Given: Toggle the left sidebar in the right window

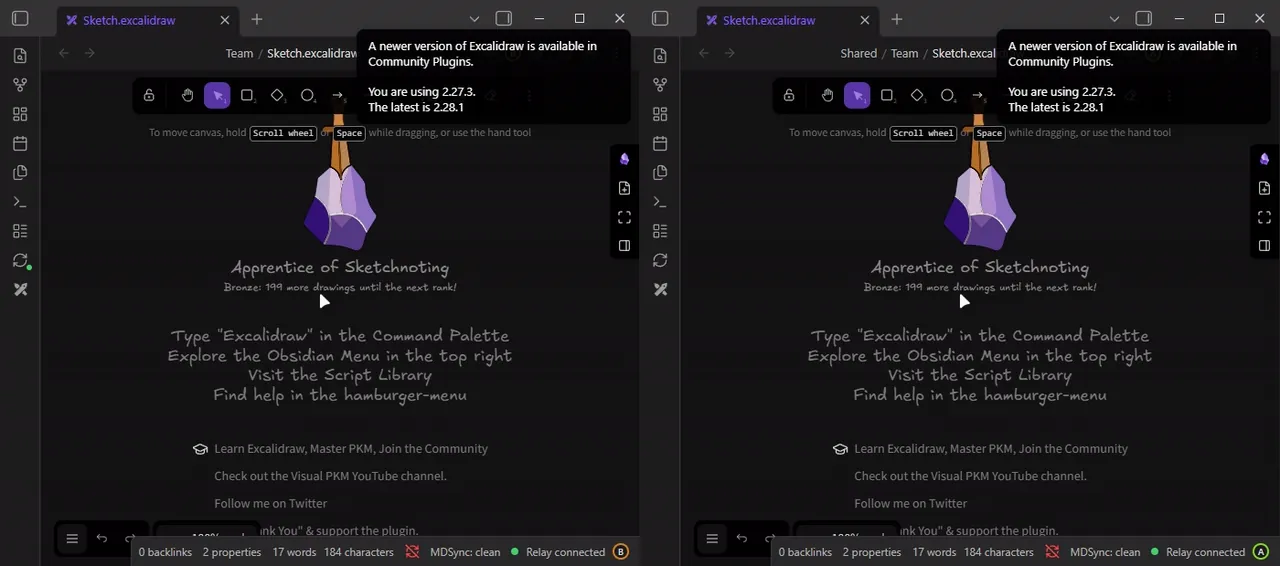Looking at the screenshot, I should pos(660,18).
